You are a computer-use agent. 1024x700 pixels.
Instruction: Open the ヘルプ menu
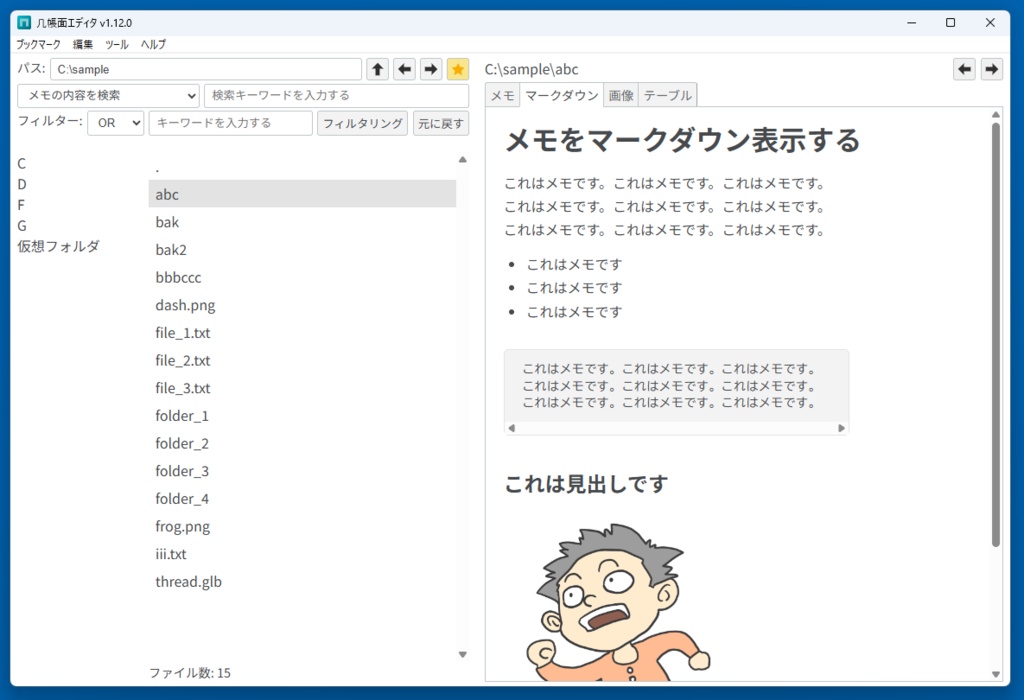click(x=151, y=44)
